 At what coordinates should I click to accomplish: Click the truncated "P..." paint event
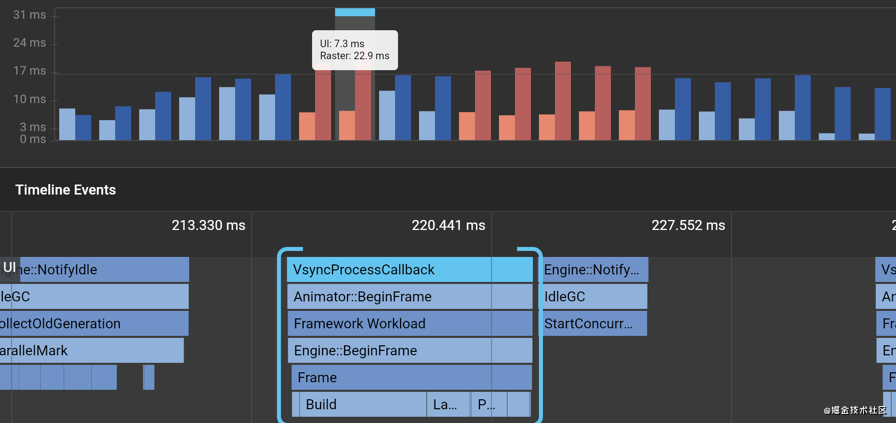coord(487,405)
